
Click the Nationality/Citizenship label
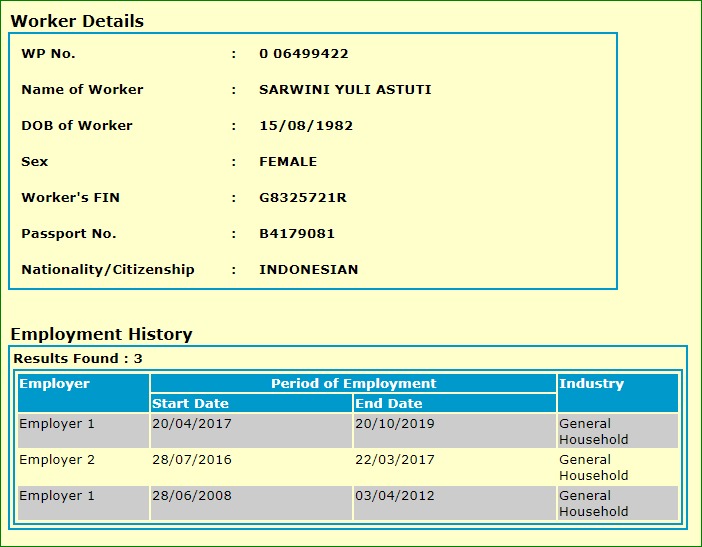point(108,270)
